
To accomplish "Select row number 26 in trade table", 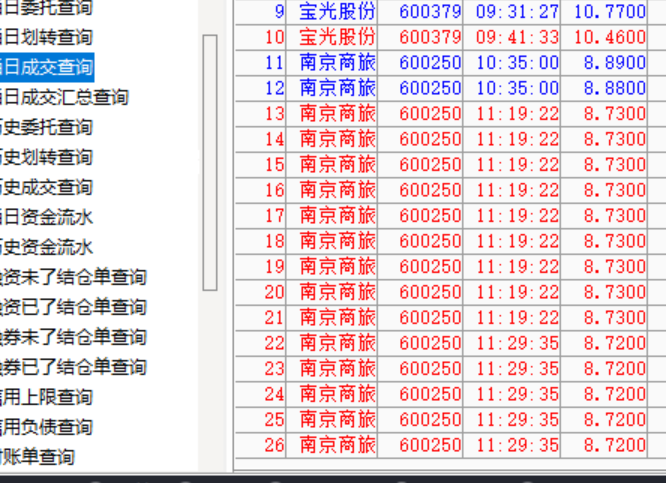I will tap(274, 445).
